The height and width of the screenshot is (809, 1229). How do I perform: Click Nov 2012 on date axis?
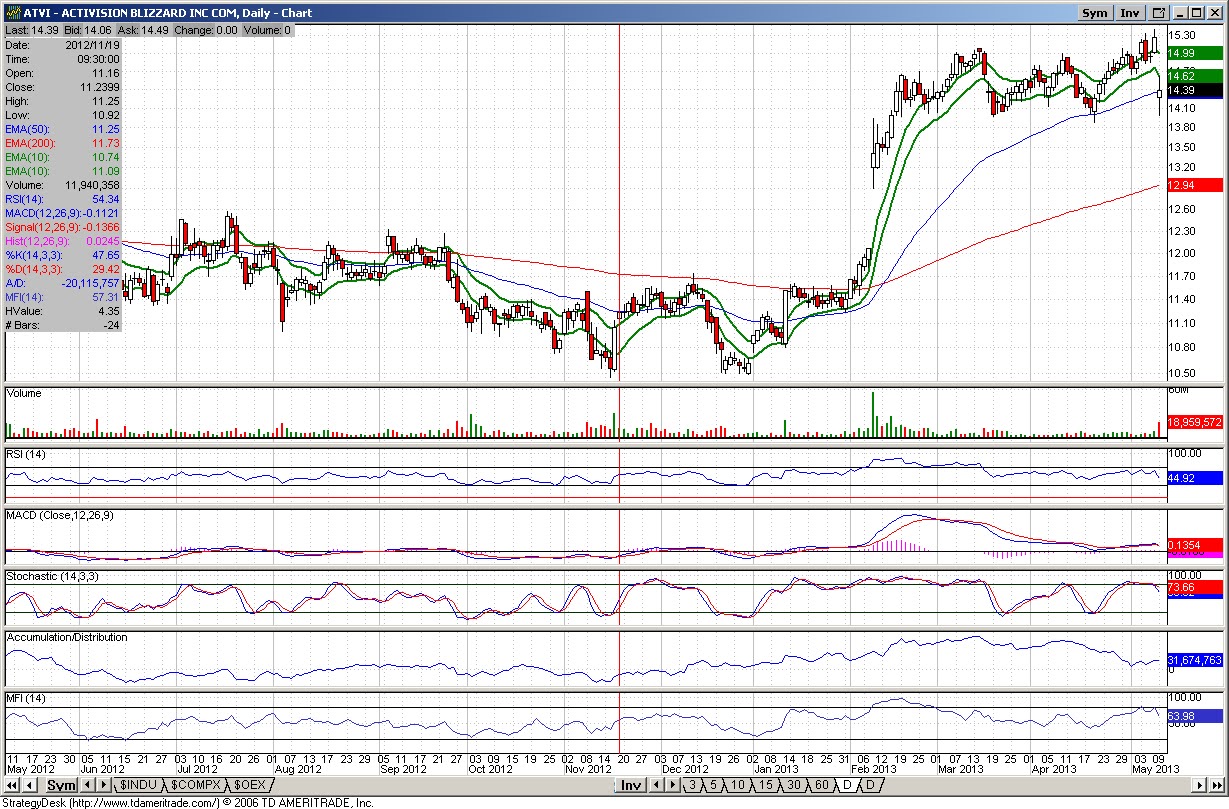point(588,769)
